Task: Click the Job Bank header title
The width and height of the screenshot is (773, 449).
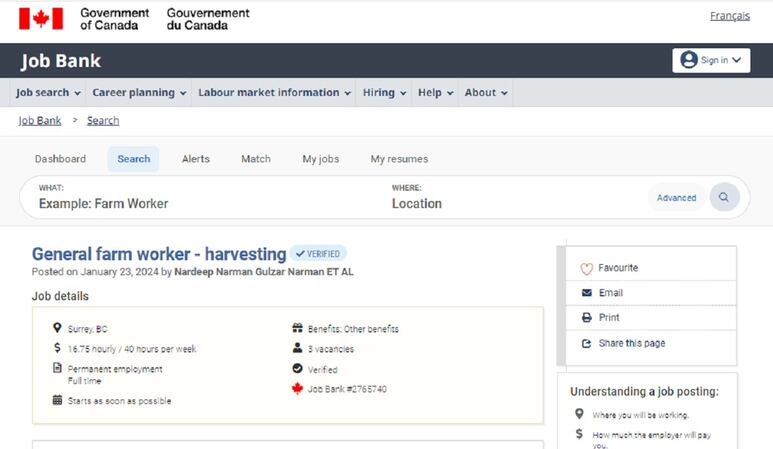Action: (x=61, y=61)
